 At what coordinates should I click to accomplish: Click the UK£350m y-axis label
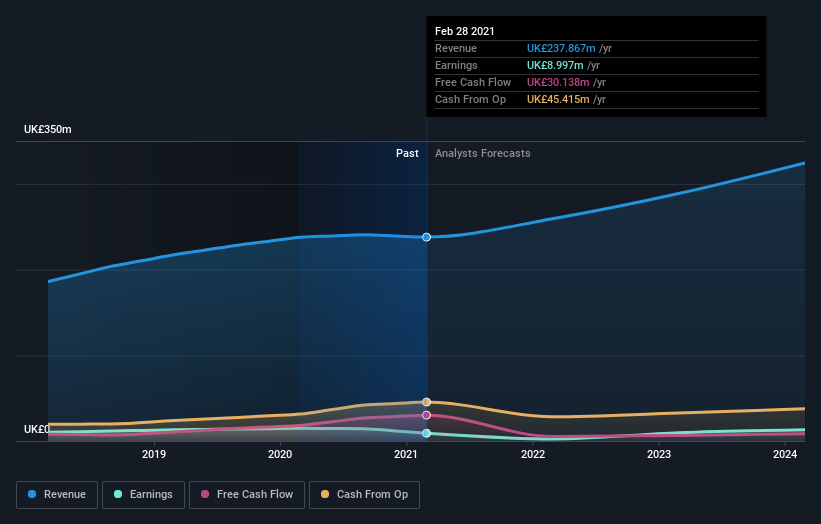click(x=48, y=129)
